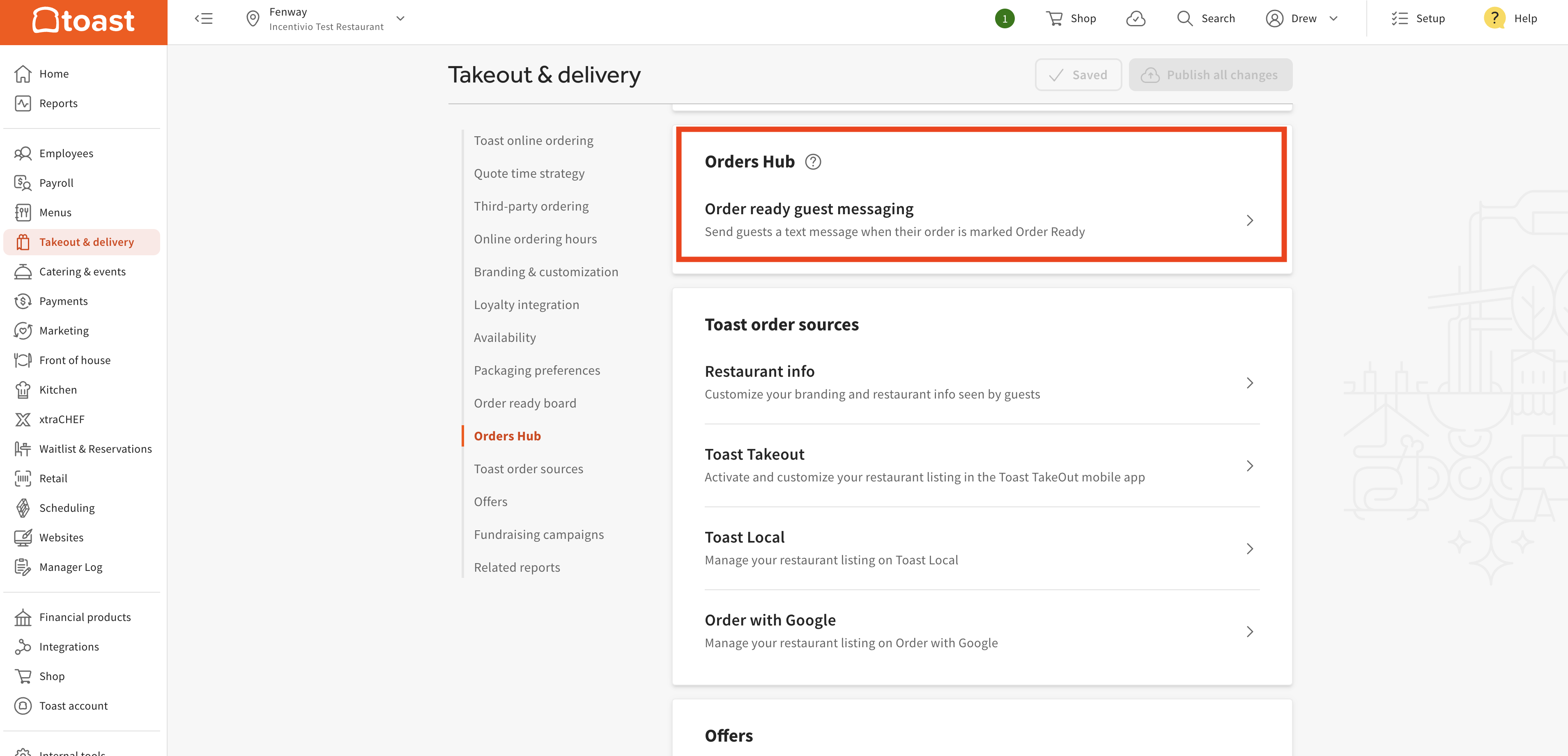Open Help in the top bar

[x=1511, y=18]
